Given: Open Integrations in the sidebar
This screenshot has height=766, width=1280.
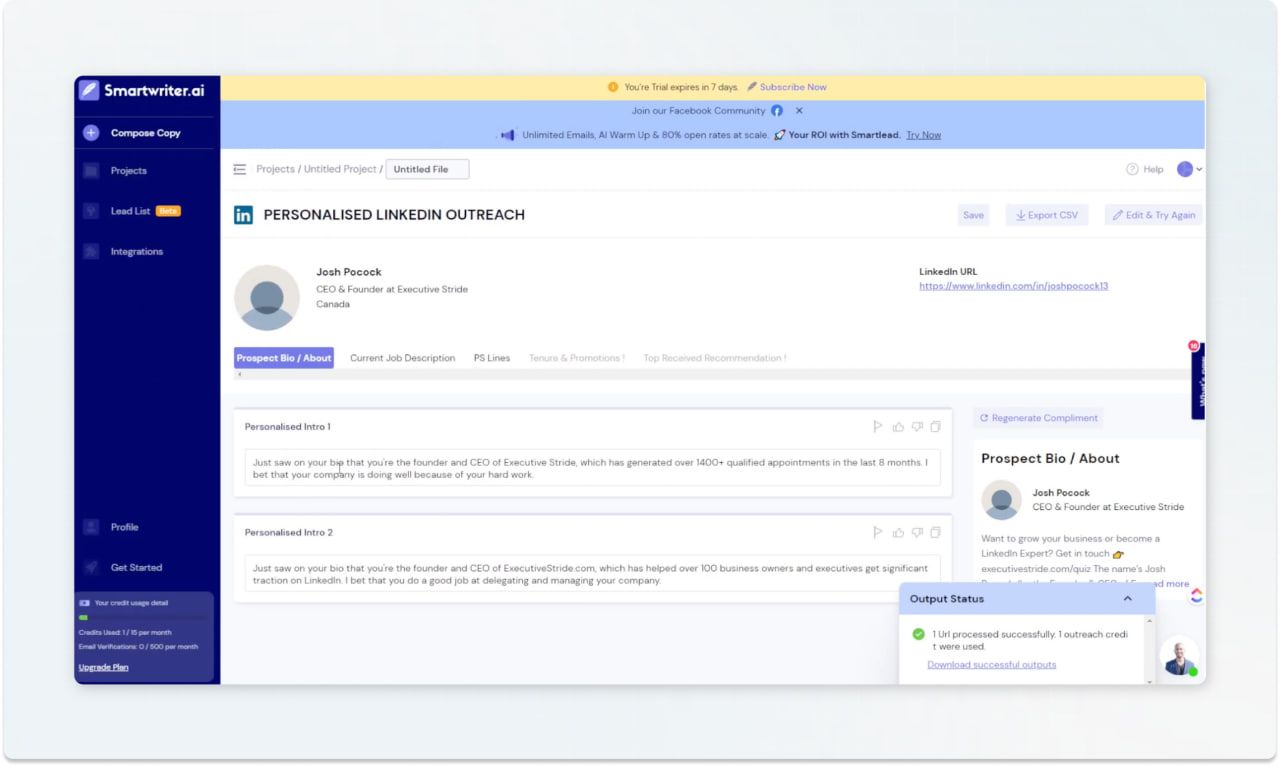Looking at the screenshot, I should [137, 251].
